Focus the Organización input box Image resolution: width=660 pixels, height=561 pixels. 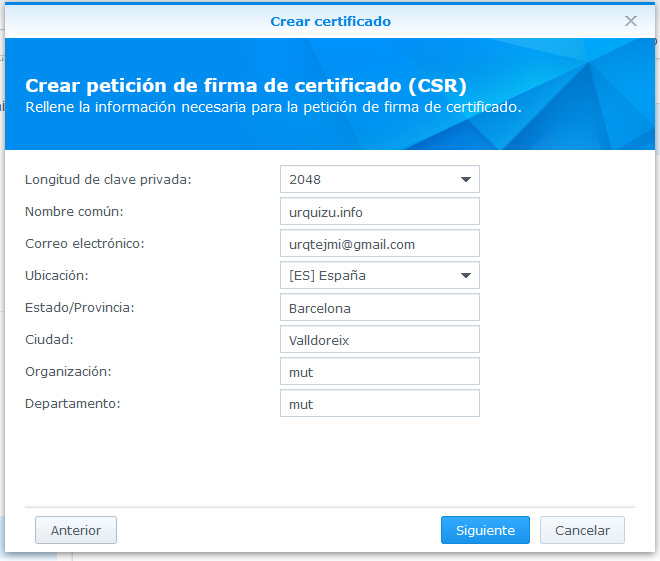pyautogui.click(x=379, y=372)
